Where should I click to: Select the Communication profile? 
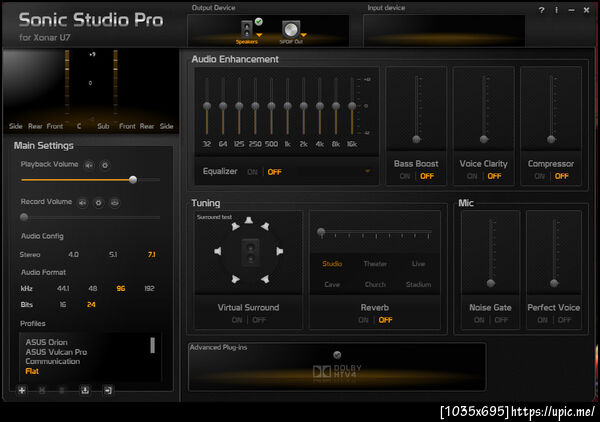pos(53,361)
